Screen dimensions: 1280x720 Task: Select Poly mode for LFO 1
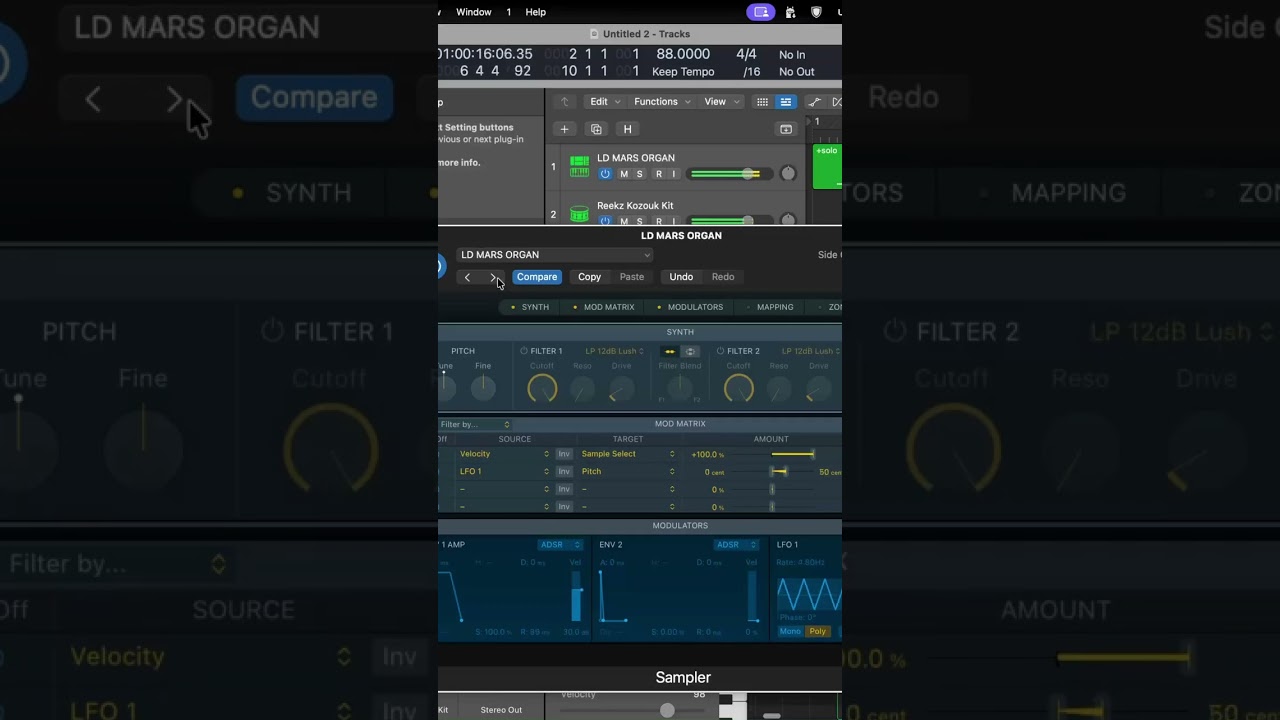[x=818, y=632]
